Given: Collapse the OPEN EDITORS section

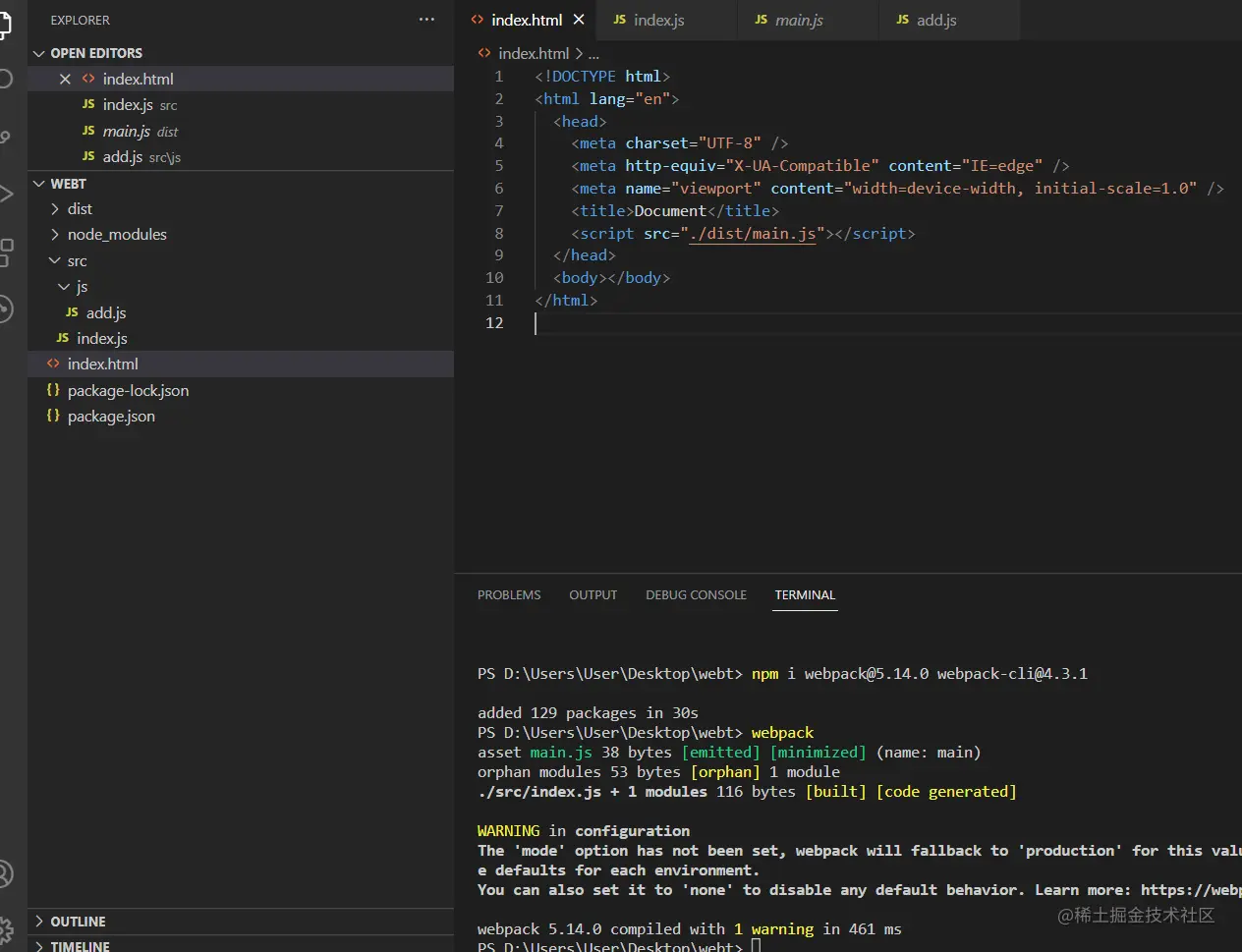Looking at the screenshot, I should (x=95, y=53).
